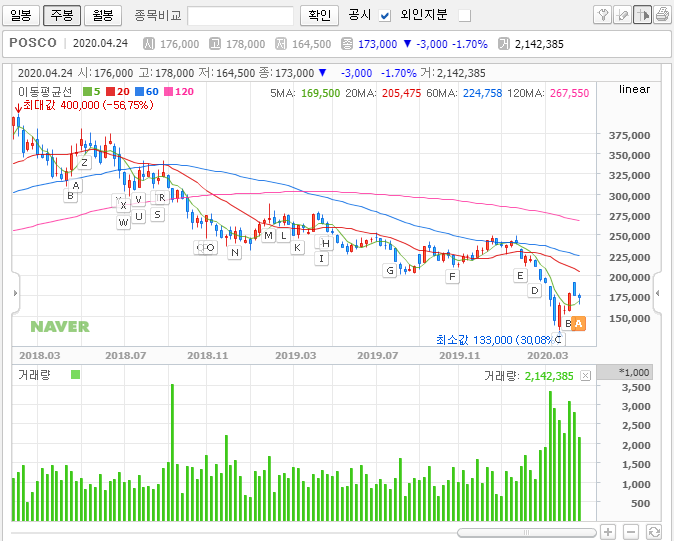The image size is (674, 541).
Task: Grab the horizontal chart scrollbar thumb
Action: coord(527,533)
